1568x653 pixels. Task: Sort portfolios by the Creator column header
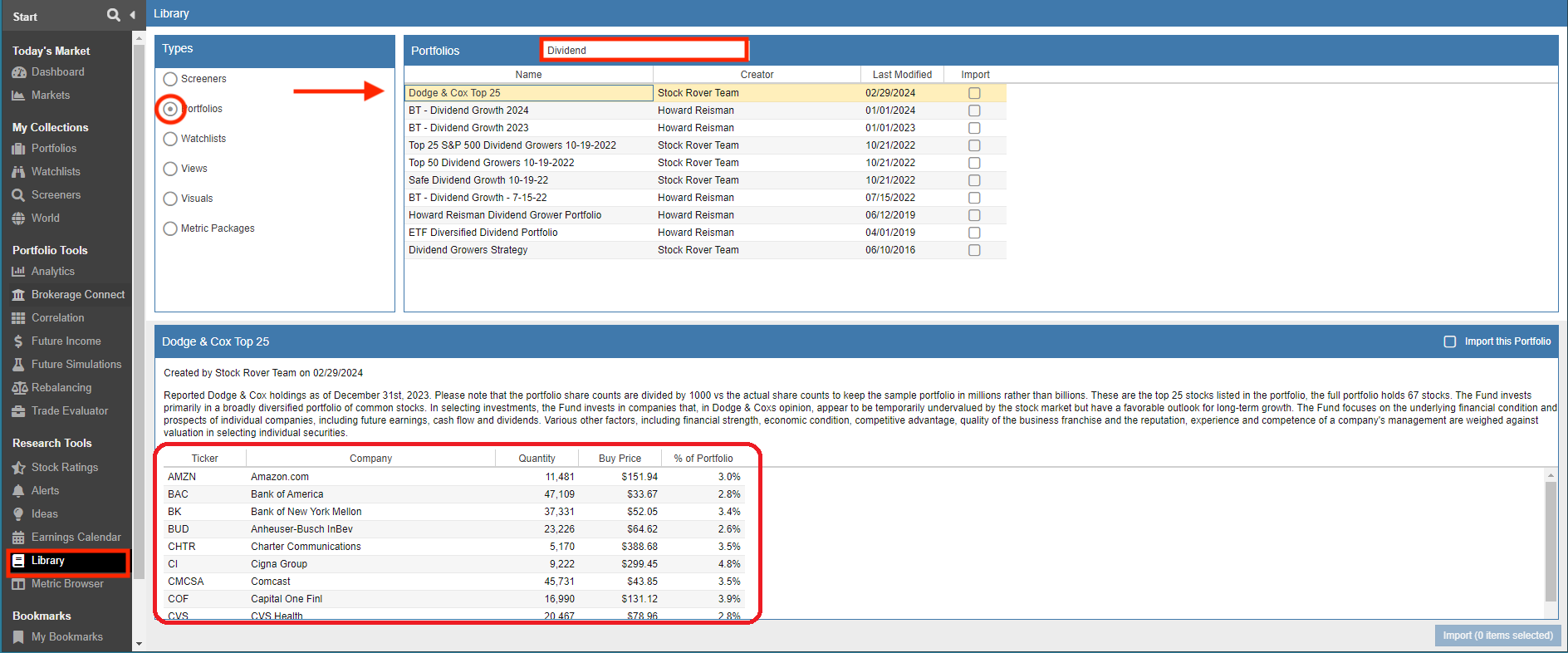757,75
